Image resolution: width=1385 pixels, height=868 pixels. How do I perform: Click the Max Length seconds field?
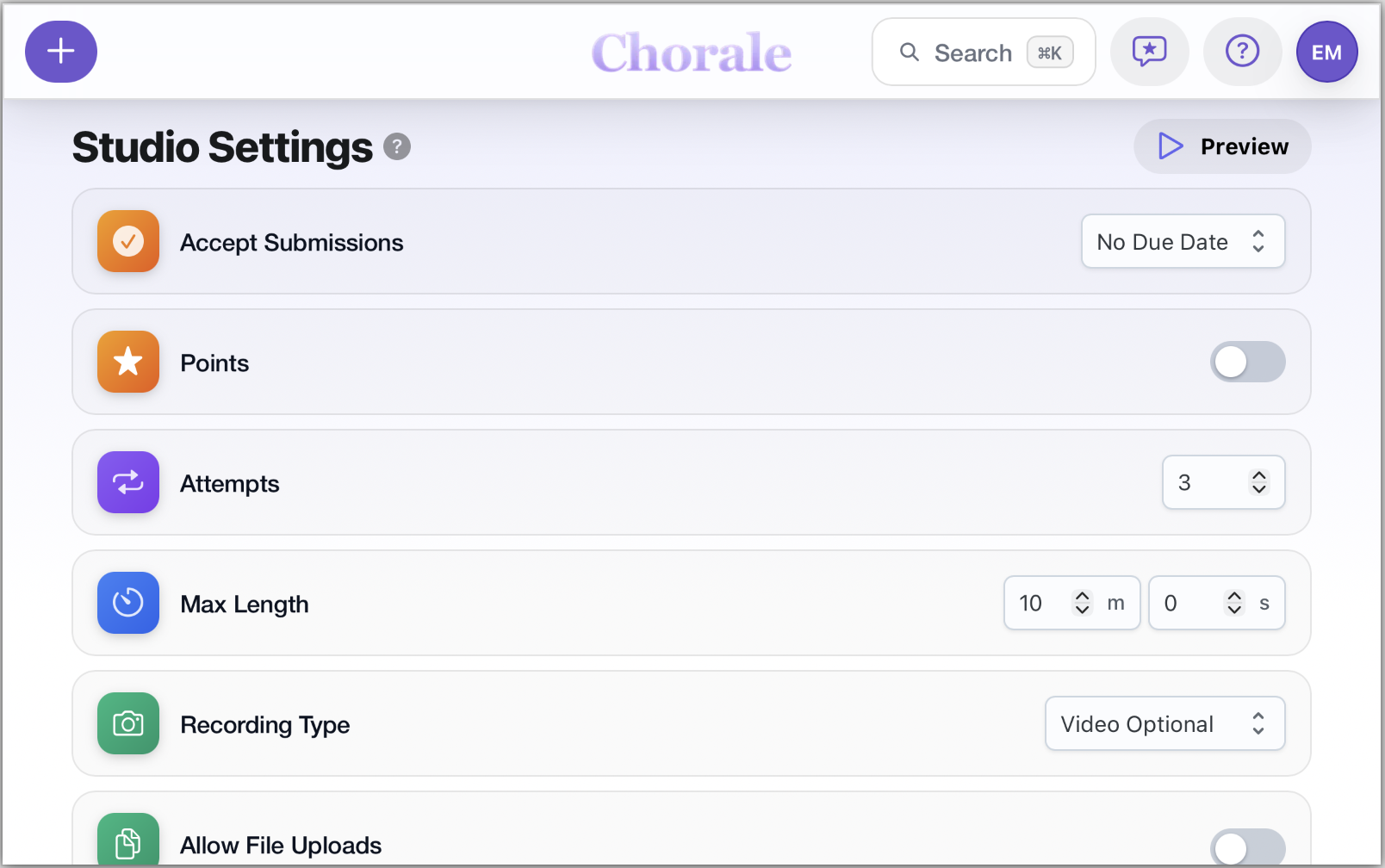point(1217,603)
